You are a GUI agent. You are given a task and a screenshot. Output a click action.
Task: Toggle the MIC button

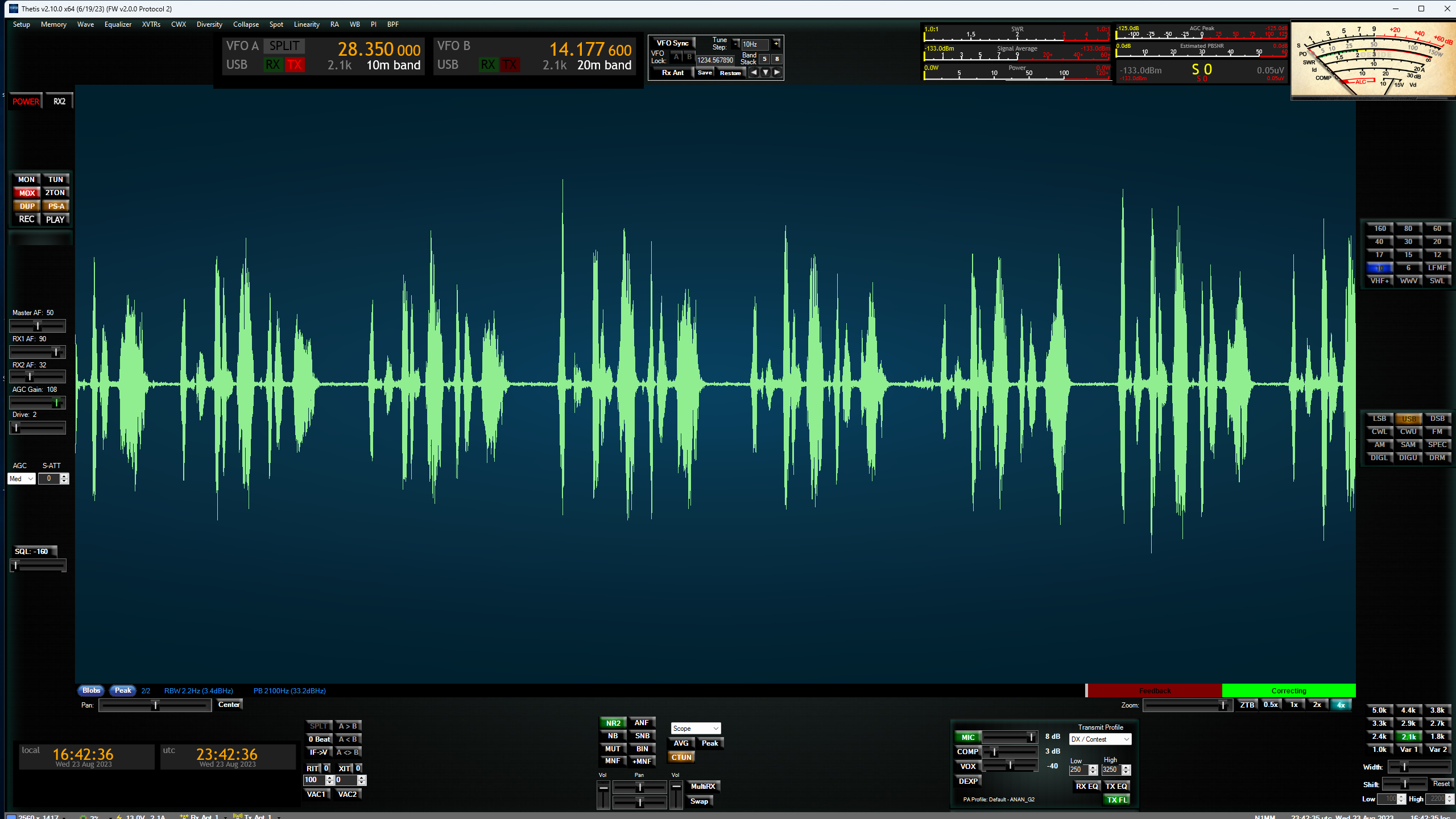[968, 738]
